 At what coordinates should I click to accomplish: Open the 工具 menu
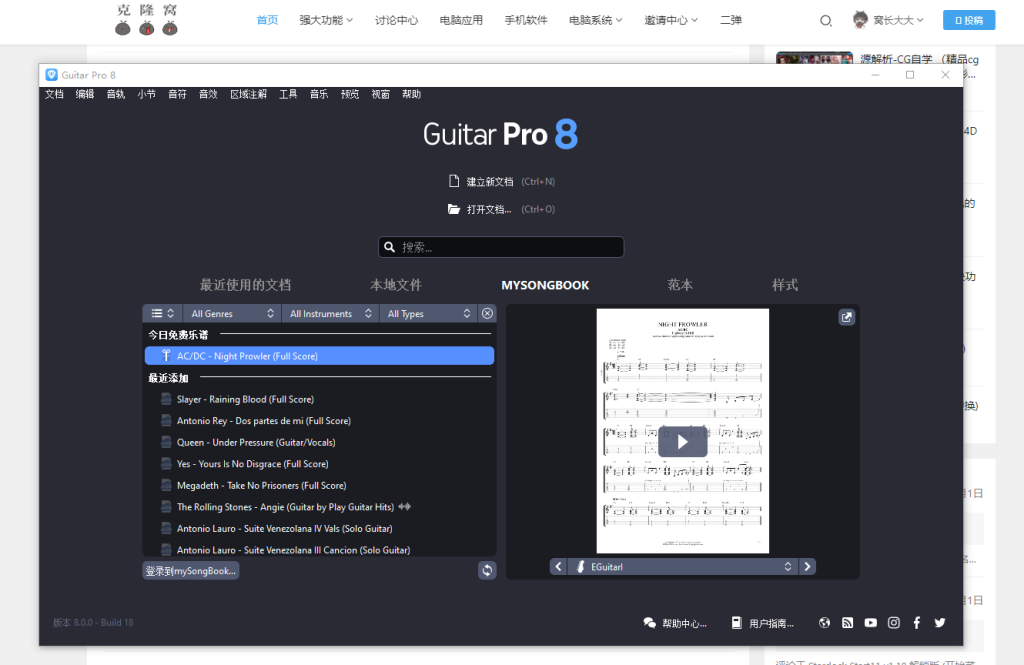[x=288, y=94]
